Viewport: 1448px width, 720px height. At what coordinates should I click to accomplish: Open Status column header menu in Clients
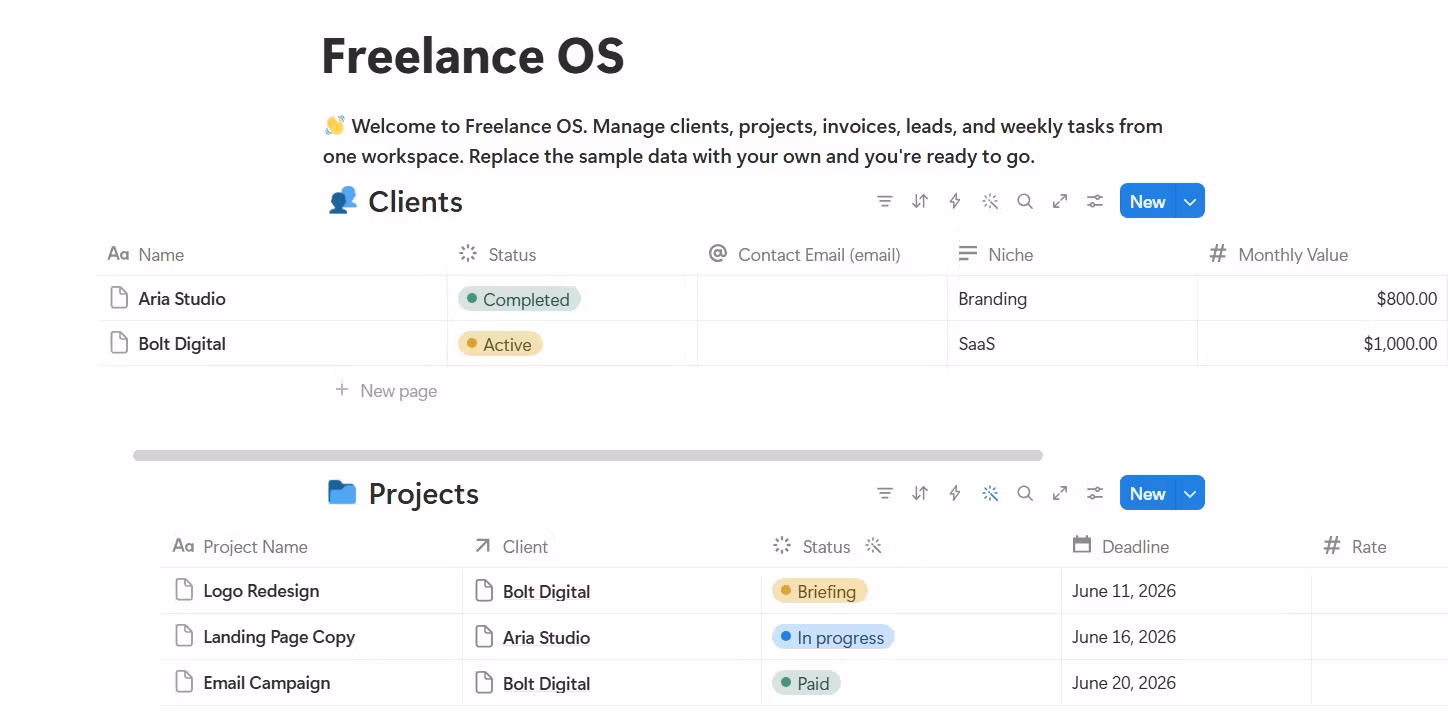[572, 254]
